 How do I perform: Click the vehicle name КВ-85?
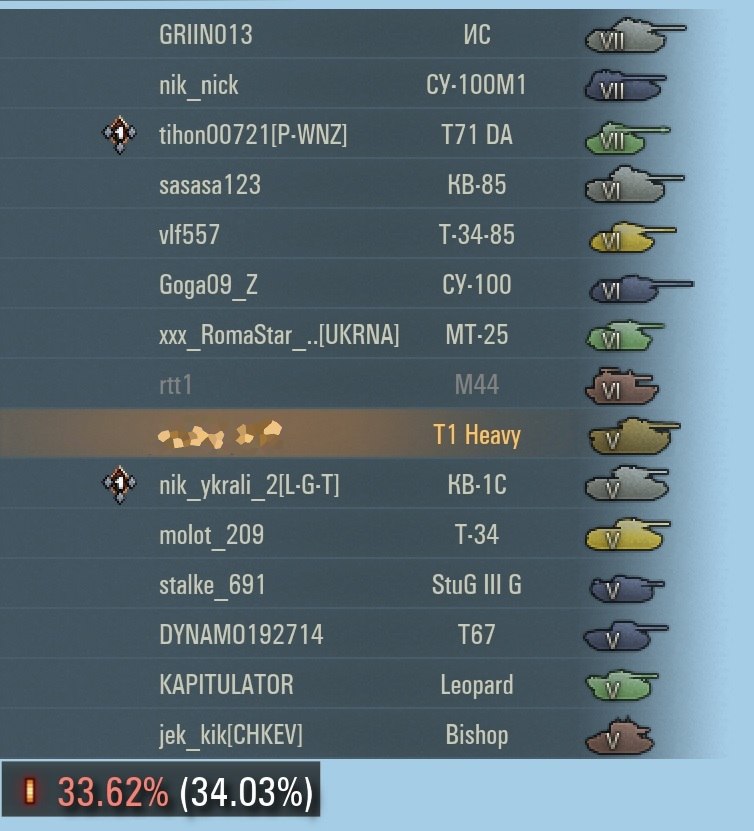(x=477, y=185)
